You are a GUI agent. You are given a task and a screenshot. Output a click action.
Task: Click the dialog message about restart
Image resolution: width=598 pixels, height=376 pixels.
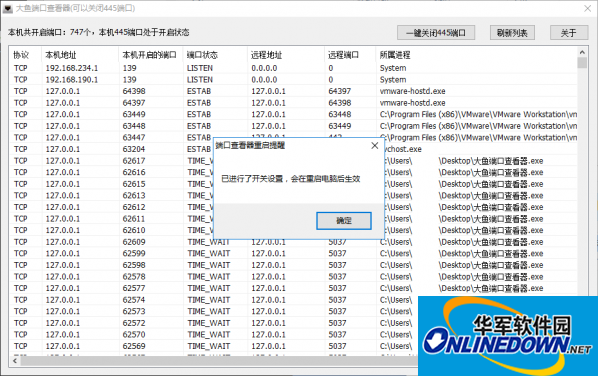[x=291, y=178]
